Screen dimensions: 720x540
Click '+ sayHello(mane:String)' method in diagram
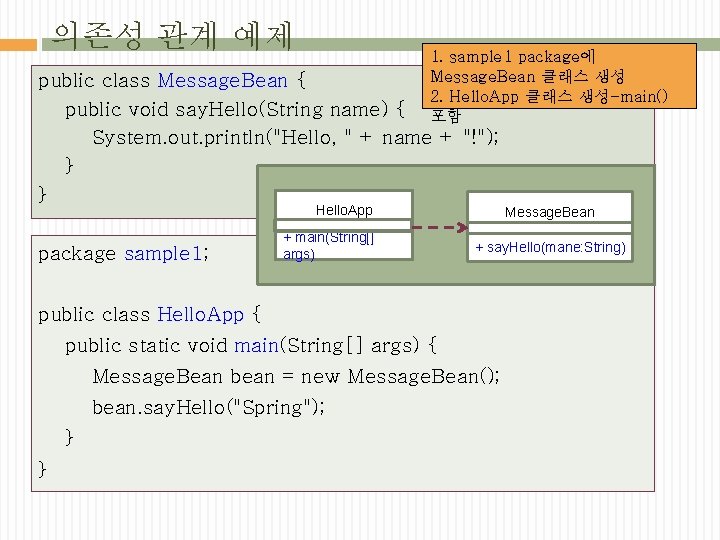551,248
